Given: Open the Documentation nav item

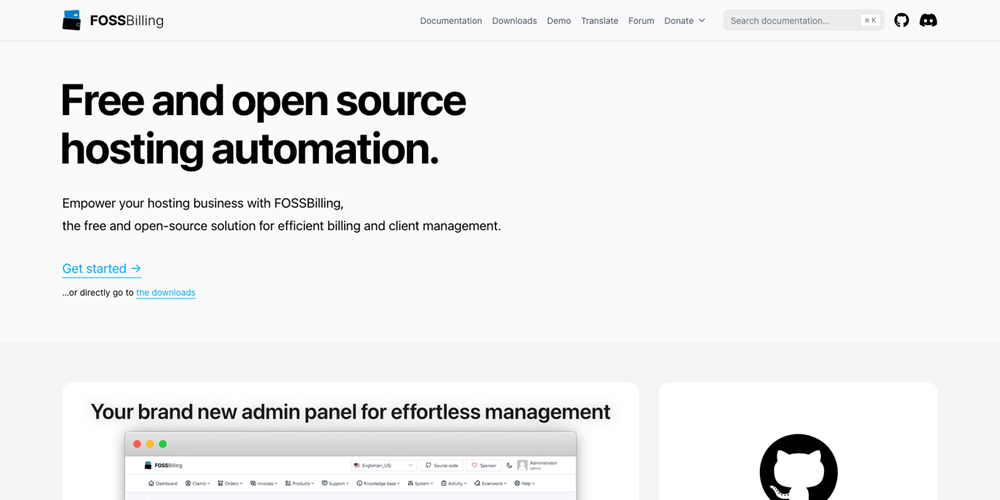Looking at the screenshot, I should pos(451,20).
